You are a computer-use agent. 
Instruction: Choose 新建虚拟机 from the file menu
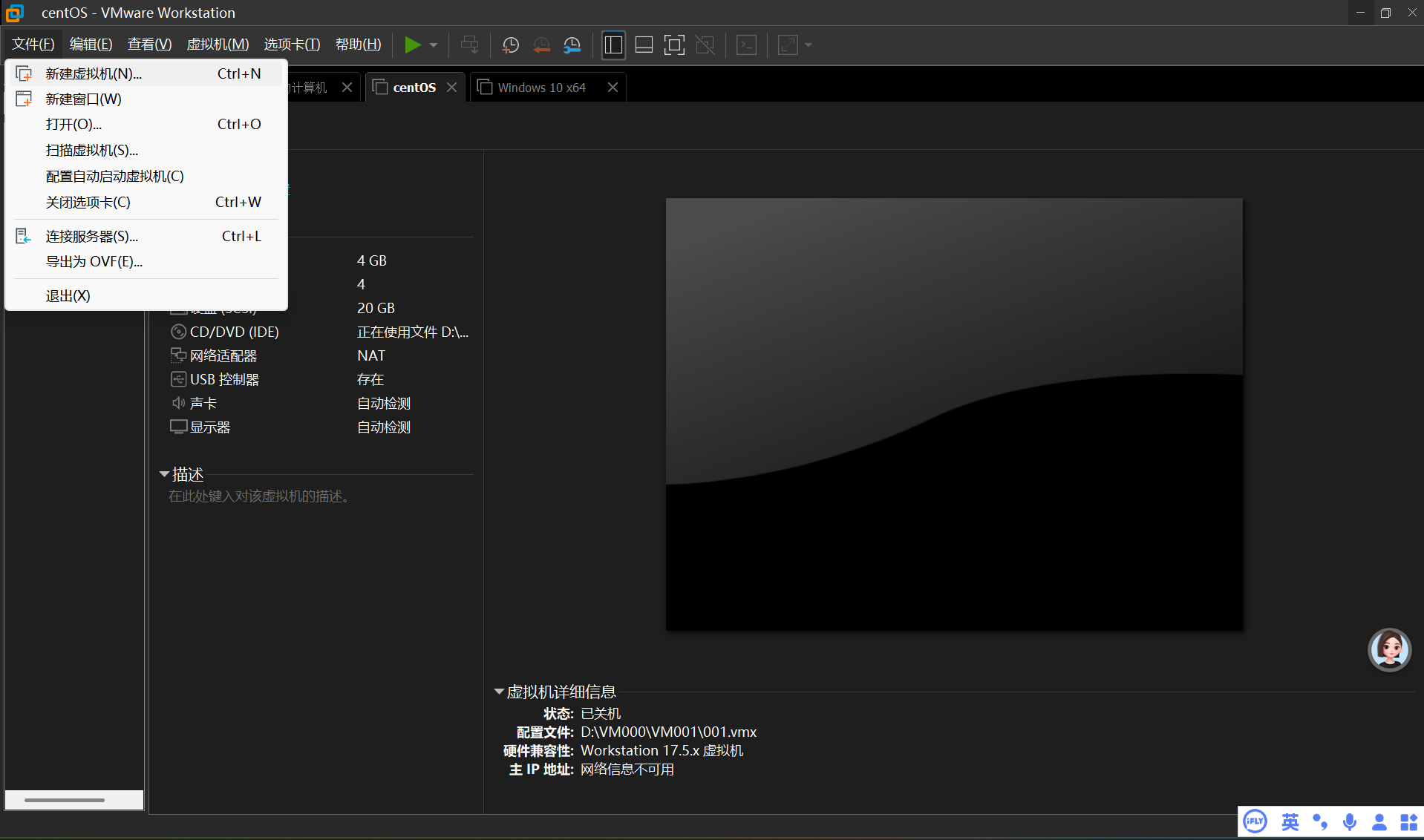tap(146, 73)
